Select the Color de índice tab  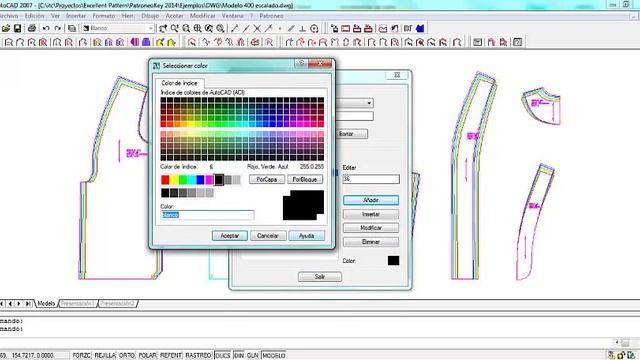click(x=179, y=83)
